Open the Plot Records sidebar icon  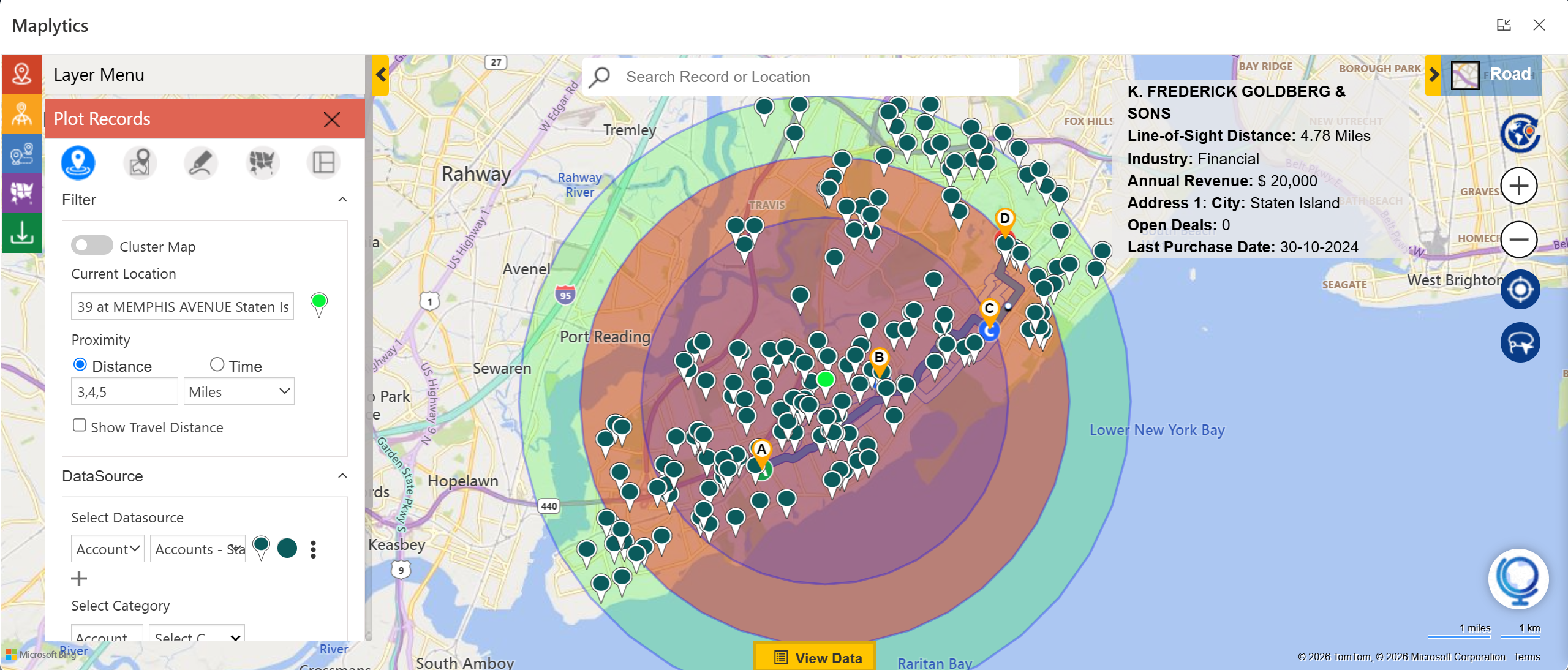coord(21,74)
